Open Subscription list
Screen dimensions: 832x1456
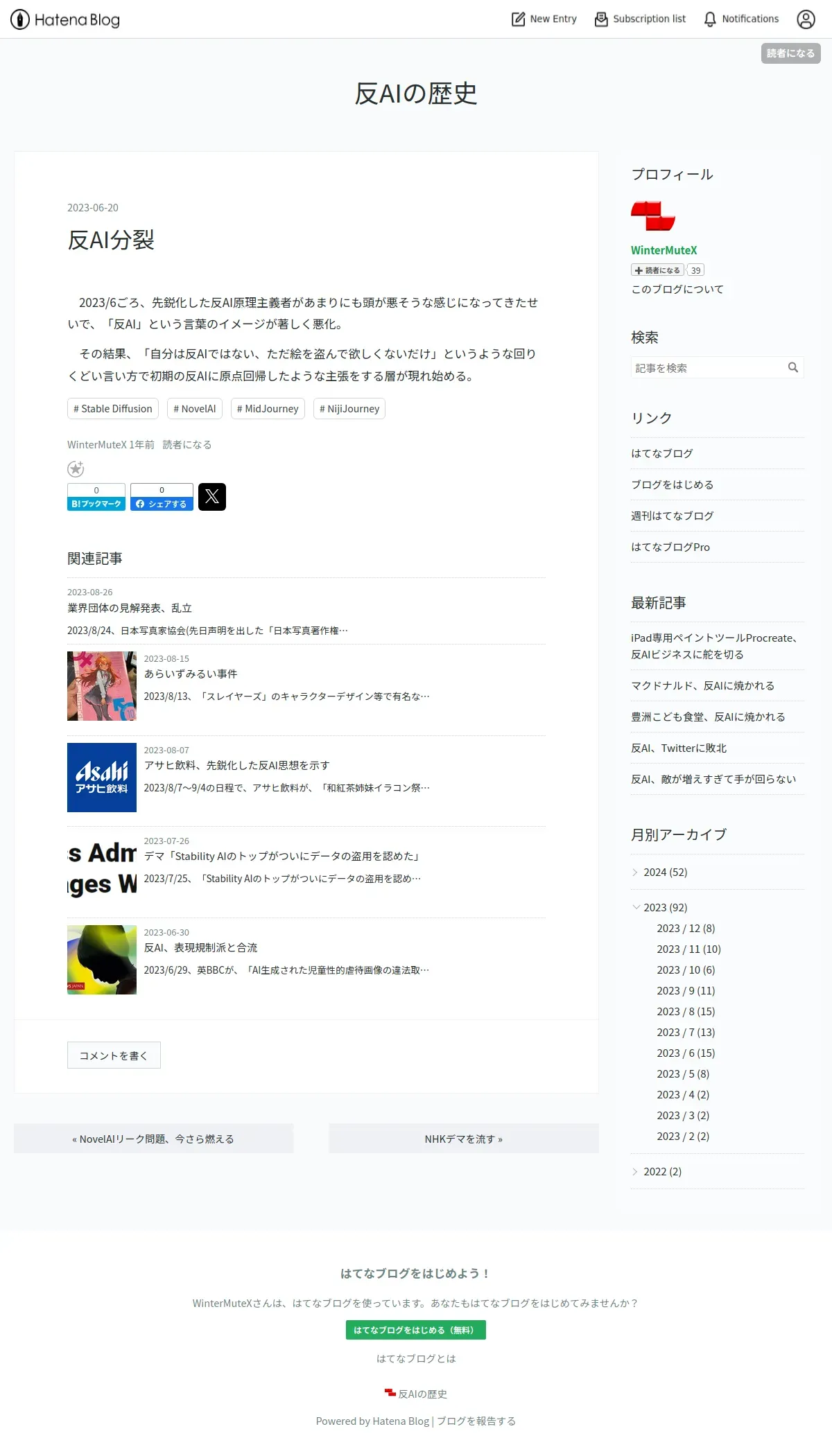pos(640,19)
